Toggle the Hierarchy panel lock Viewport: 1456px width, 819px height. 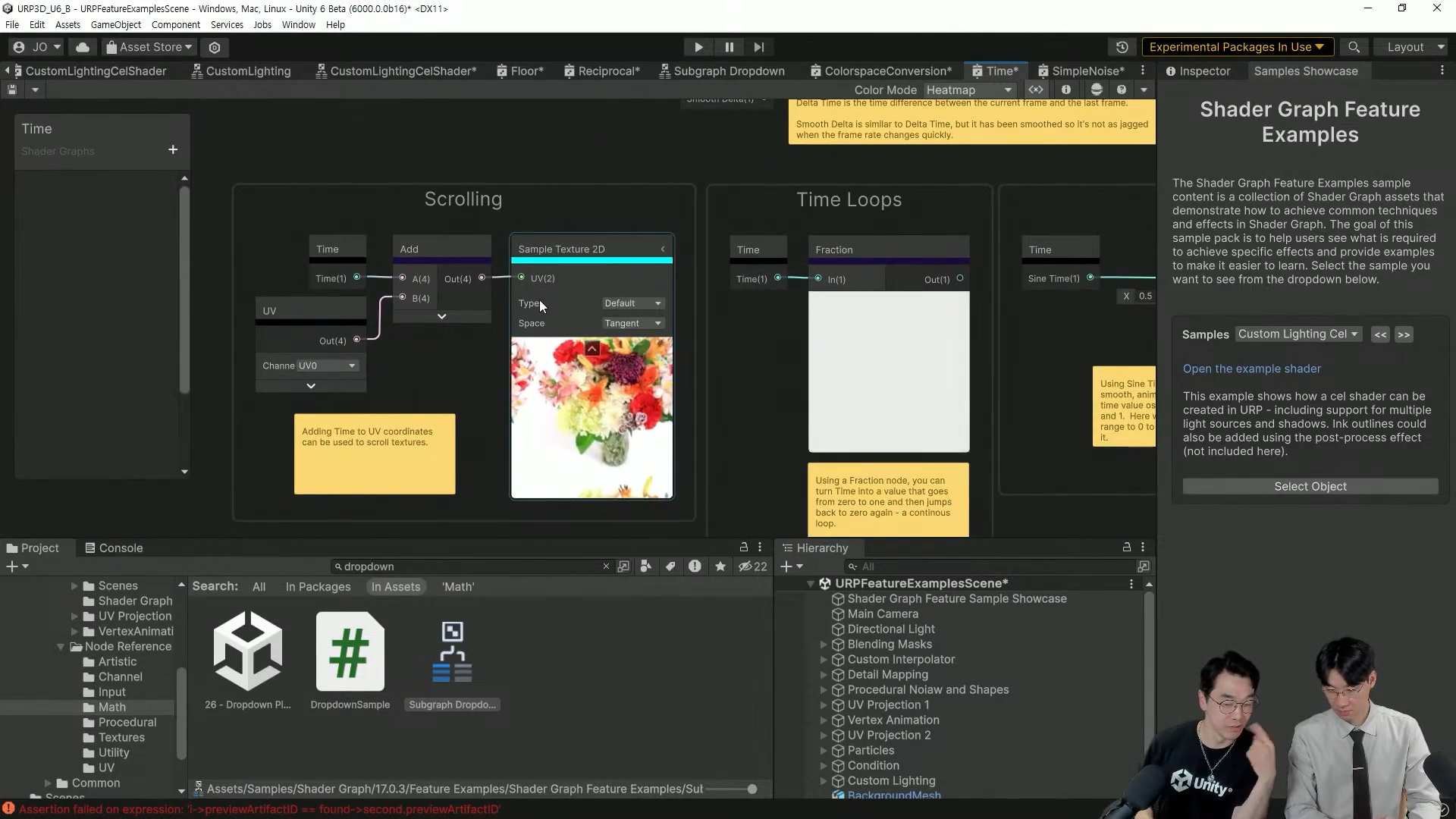[1127, 547]
